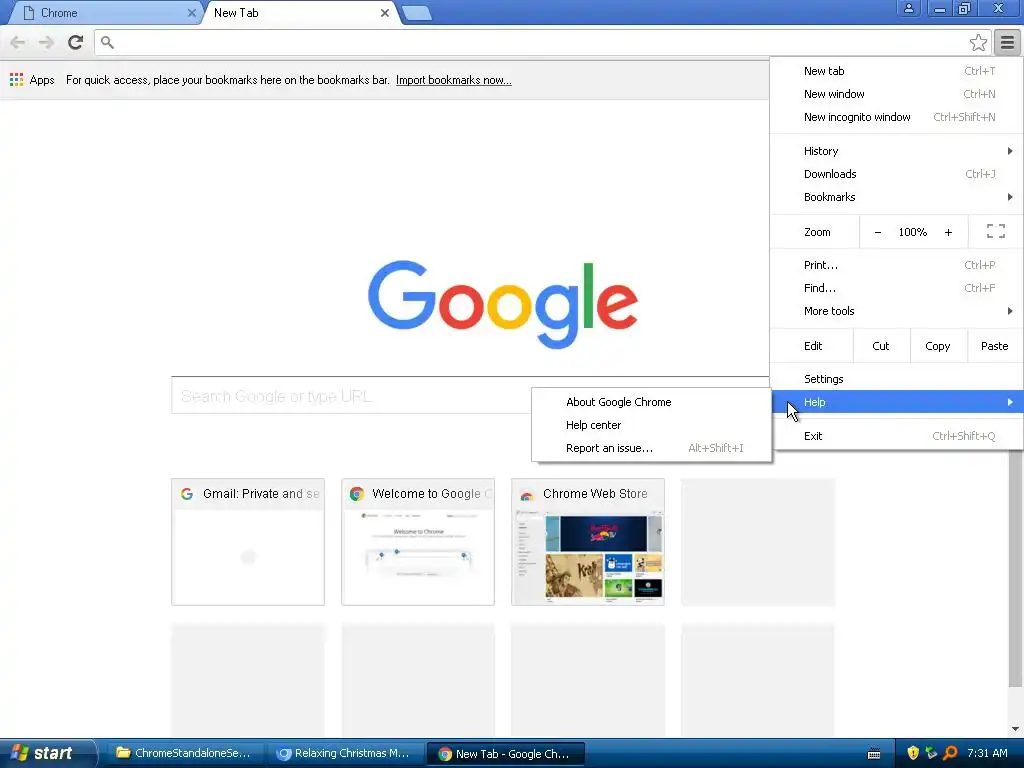Click the Import bookmarks now link

click(x=453, y=80)
